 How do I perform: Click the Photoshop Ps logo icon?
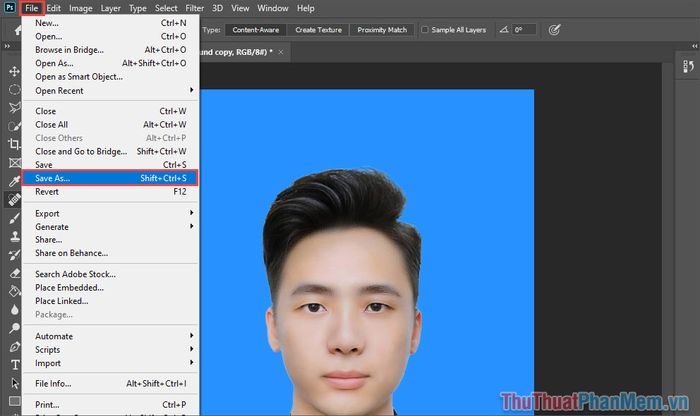(x=9, y=8)
